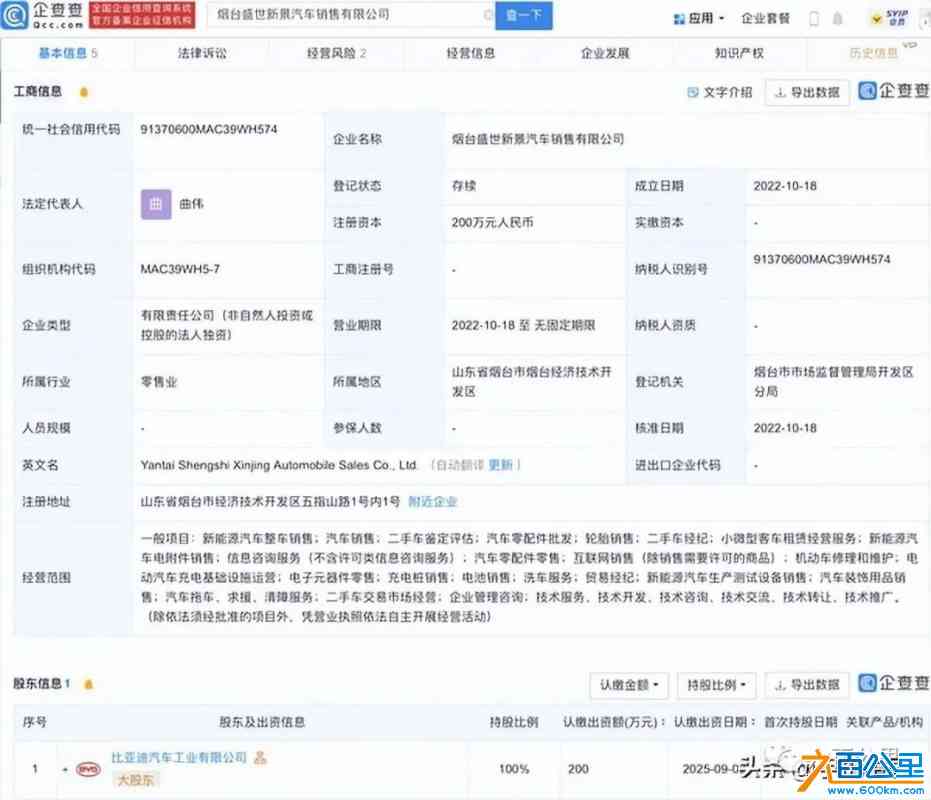Switch to 企业发展 tab
This screenshot has height=800, width=931.
tap(604, 53)
